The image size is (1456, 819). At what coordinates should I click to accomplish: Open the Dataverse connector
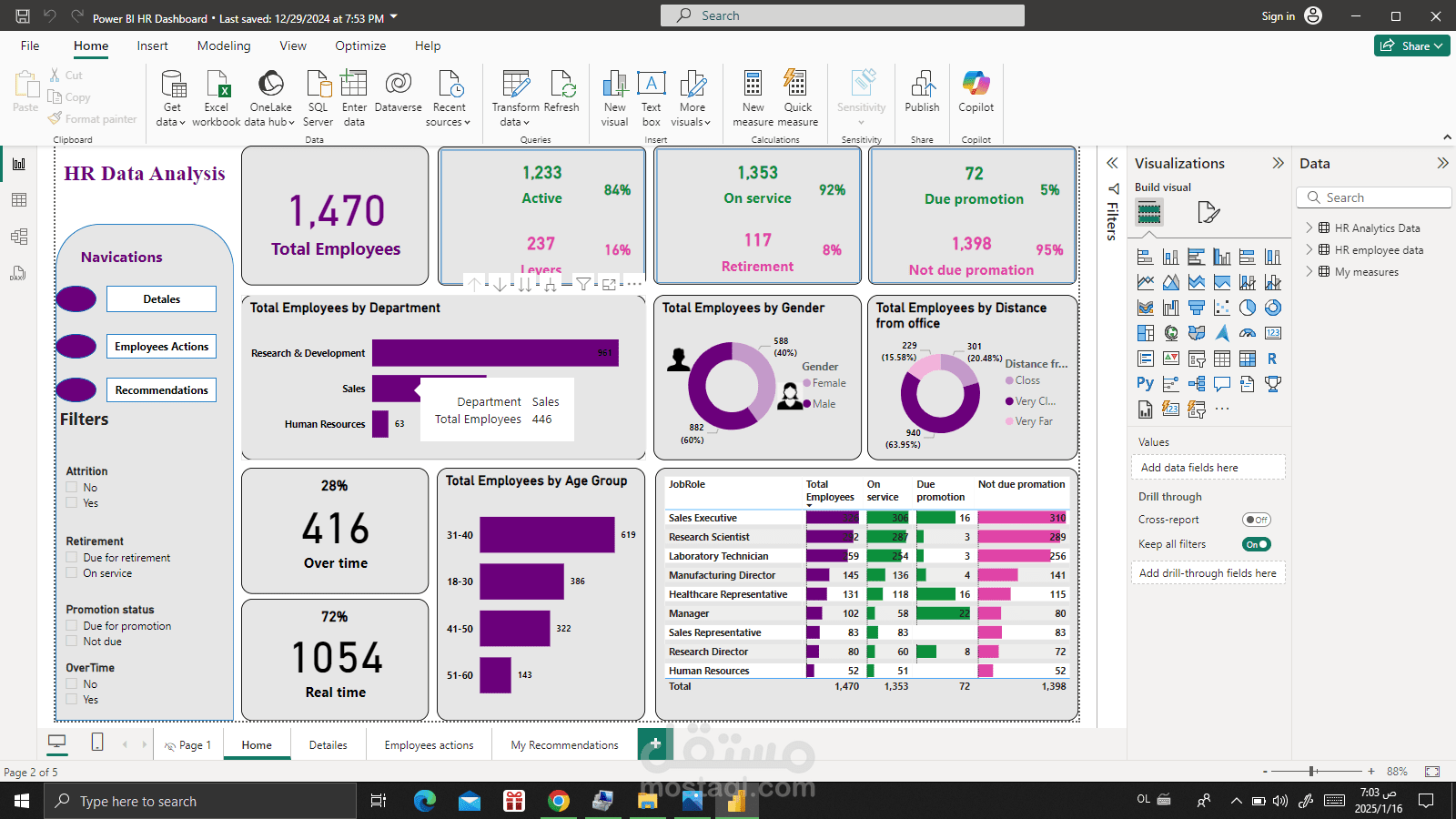click(398, 91)
